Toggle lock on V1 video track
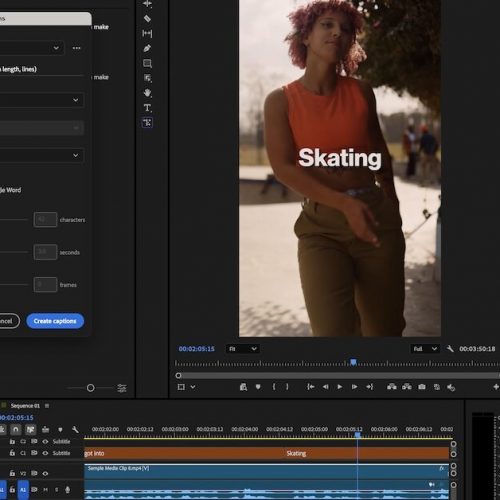 12,473
